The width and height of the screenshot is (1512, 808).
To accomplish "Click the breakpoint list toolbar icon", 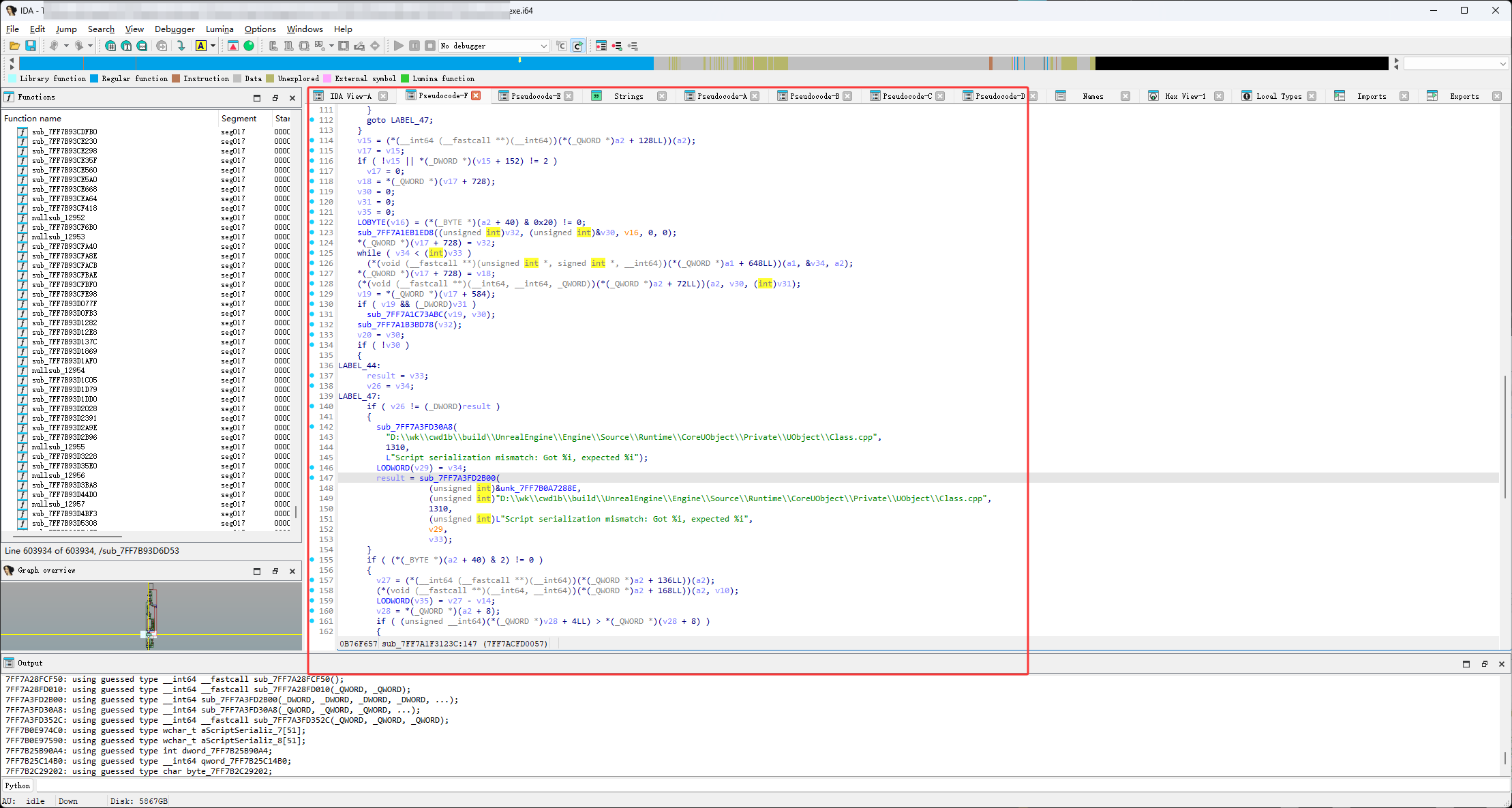I will coord(601,46).
